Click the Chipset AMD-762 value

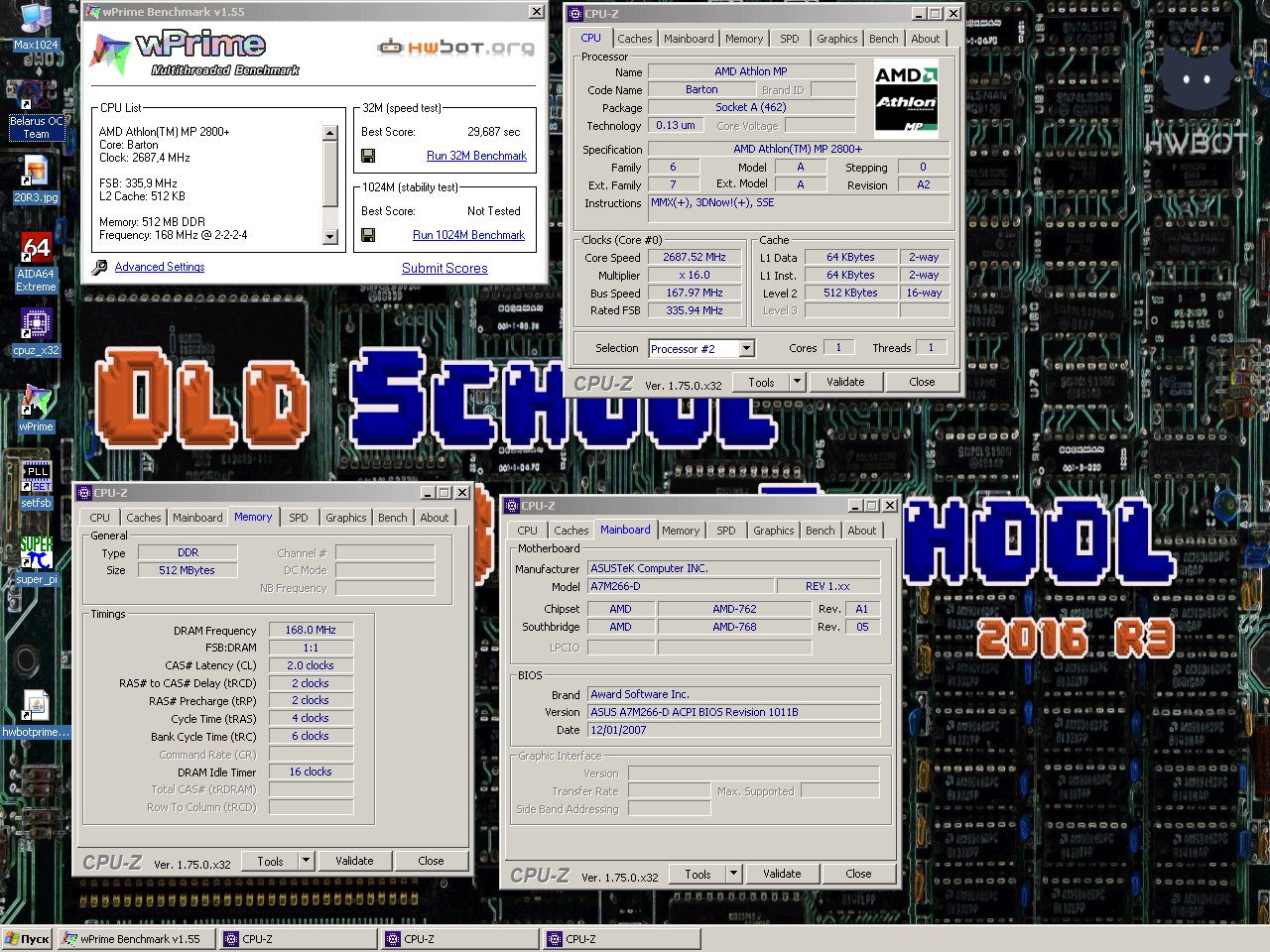[x=734, y=609]
